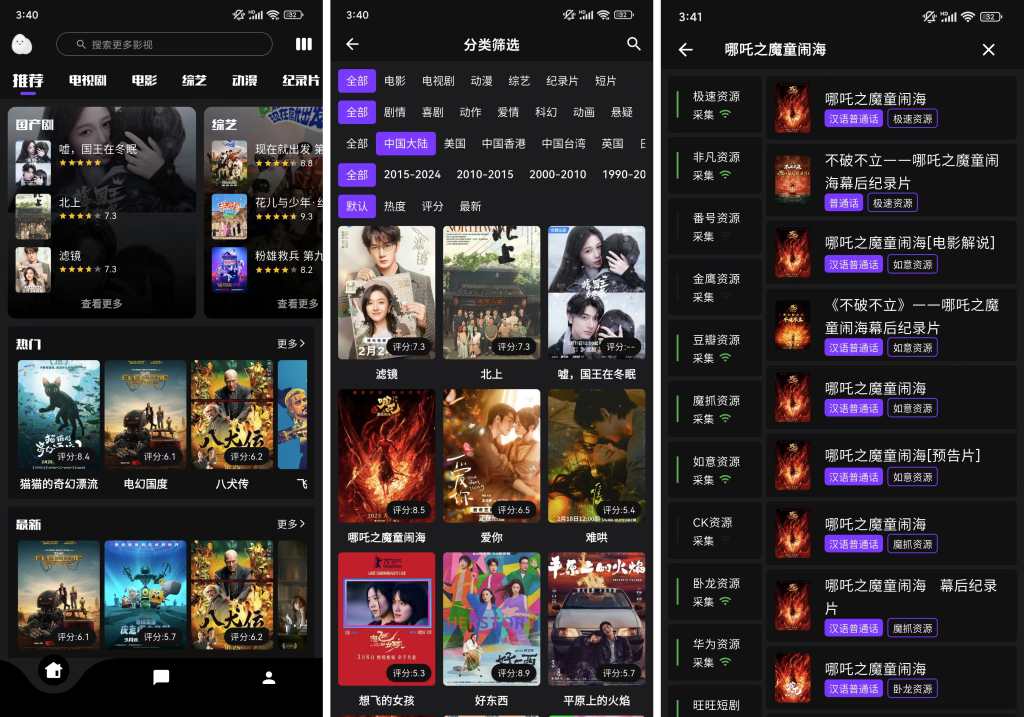Open 北上 in the 国产剧 list
The image size is (1024, 717).
coord(67,215)
